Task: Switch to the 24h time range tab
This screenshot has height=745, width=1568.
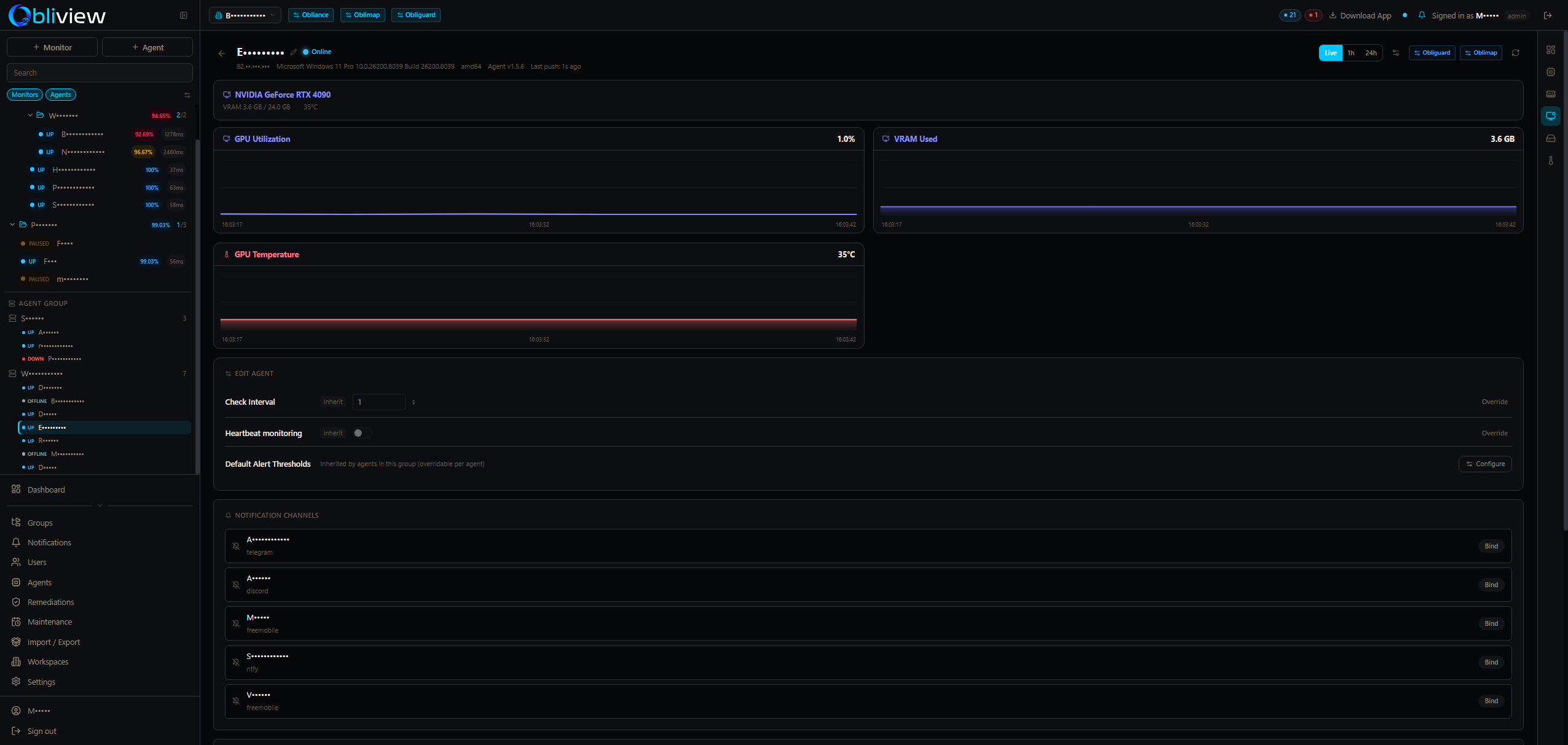Action: [1370, 53]
